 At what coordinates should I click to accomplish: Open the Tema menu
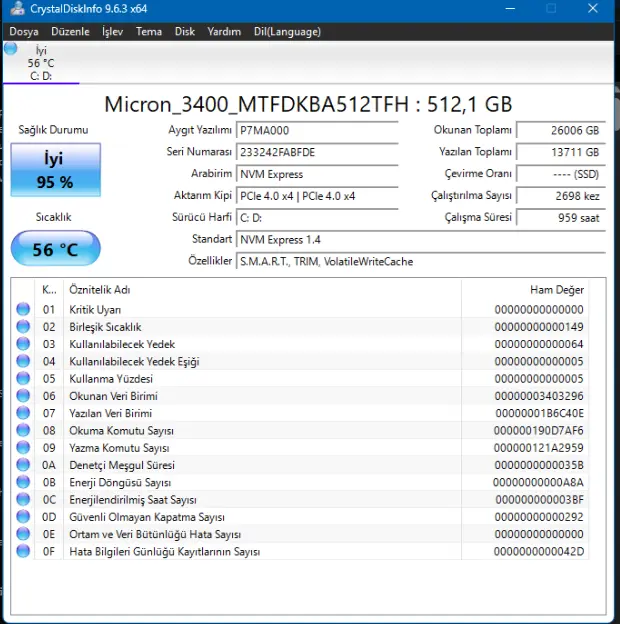coord(149,32)
